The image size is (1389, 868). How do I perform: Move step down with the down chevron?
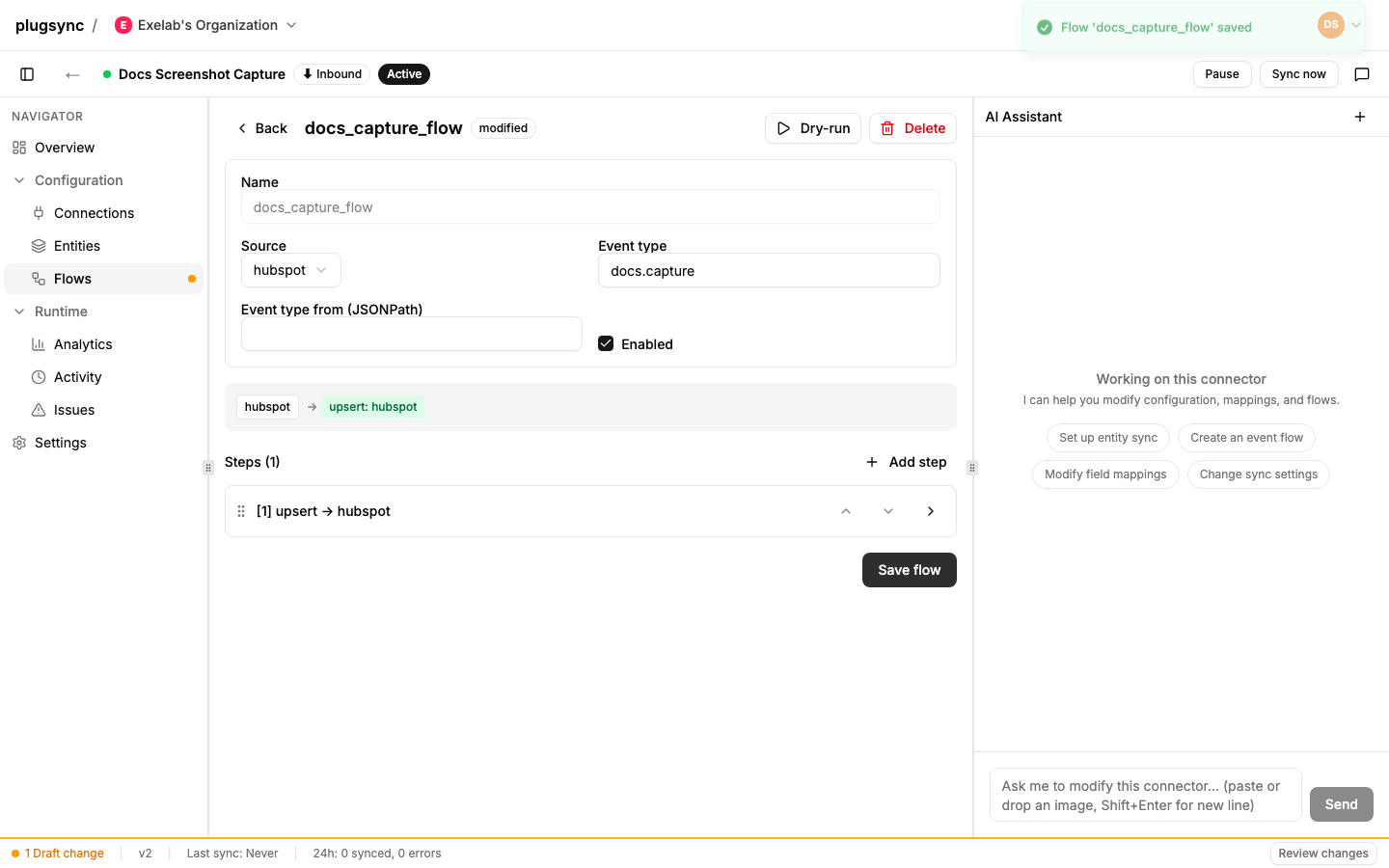point(888,511)
